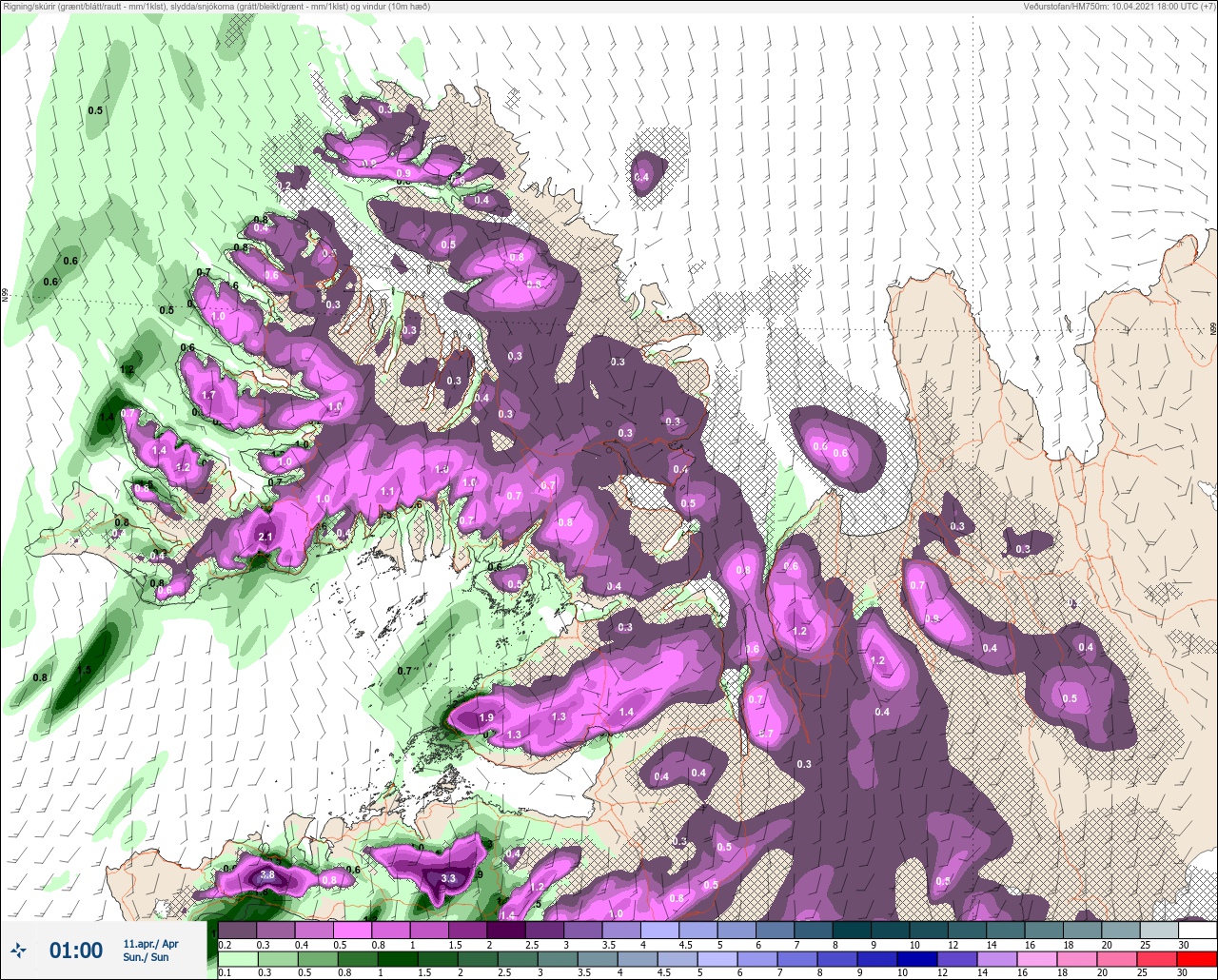Click the 2.1 precipitation value on the map

click(x=265, y=538)
